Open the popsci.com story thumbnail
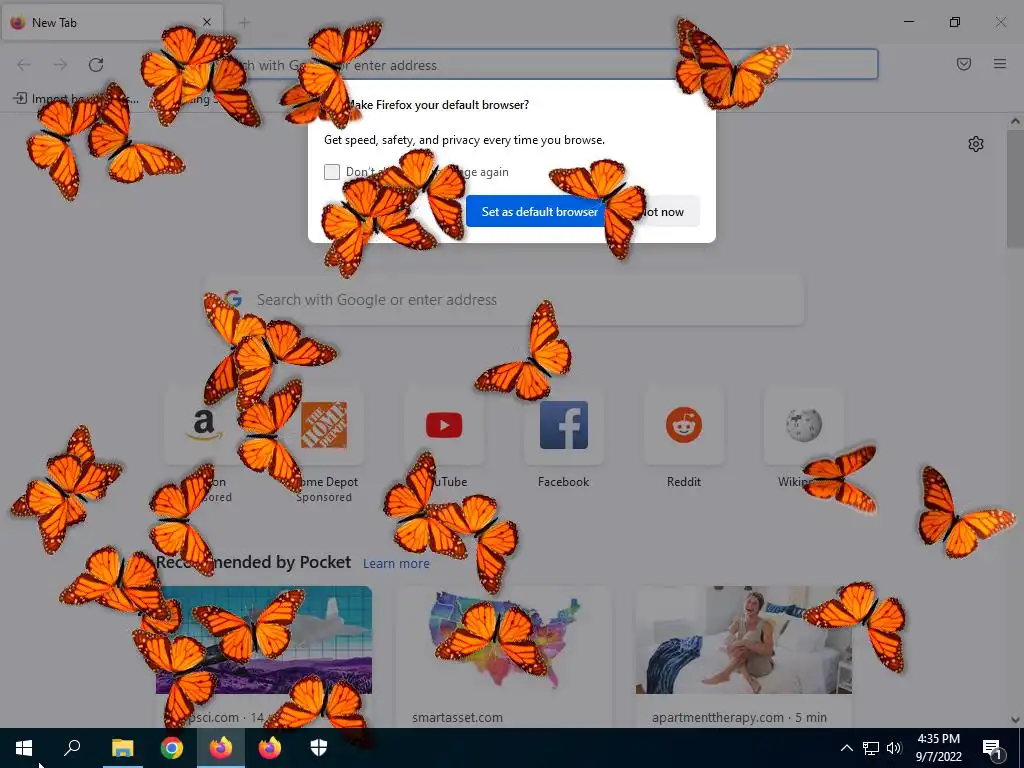The height and width of the screenshot is (768, 1024). pyautogui.click(x=264, y=640)
